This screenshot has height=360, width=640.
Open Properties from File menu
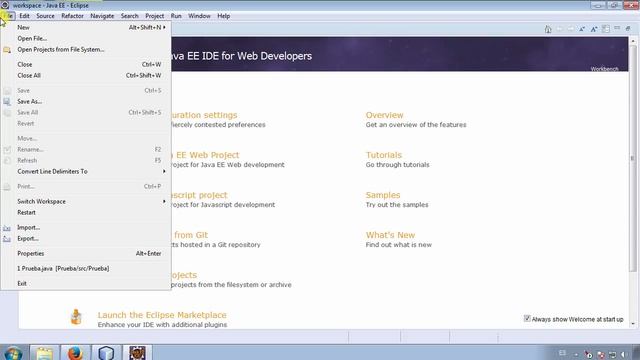(86, 253)
